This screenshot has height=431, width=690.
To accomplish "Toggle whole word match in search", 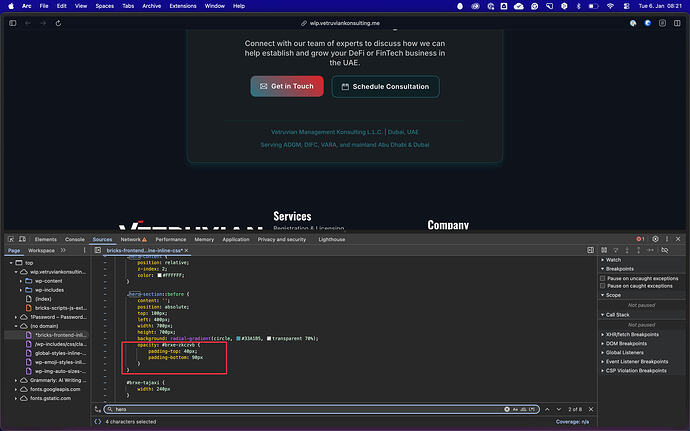I will (523, 409).
